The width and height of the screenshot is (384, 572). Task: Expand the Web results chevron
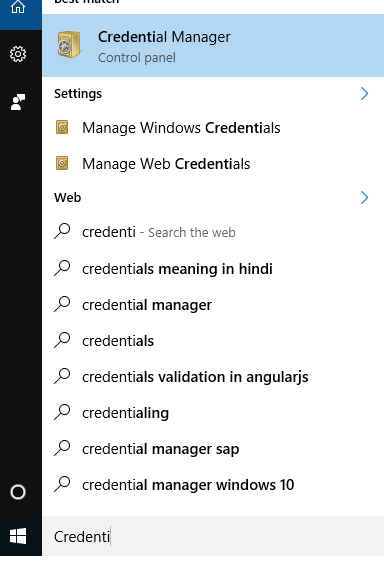364,198
